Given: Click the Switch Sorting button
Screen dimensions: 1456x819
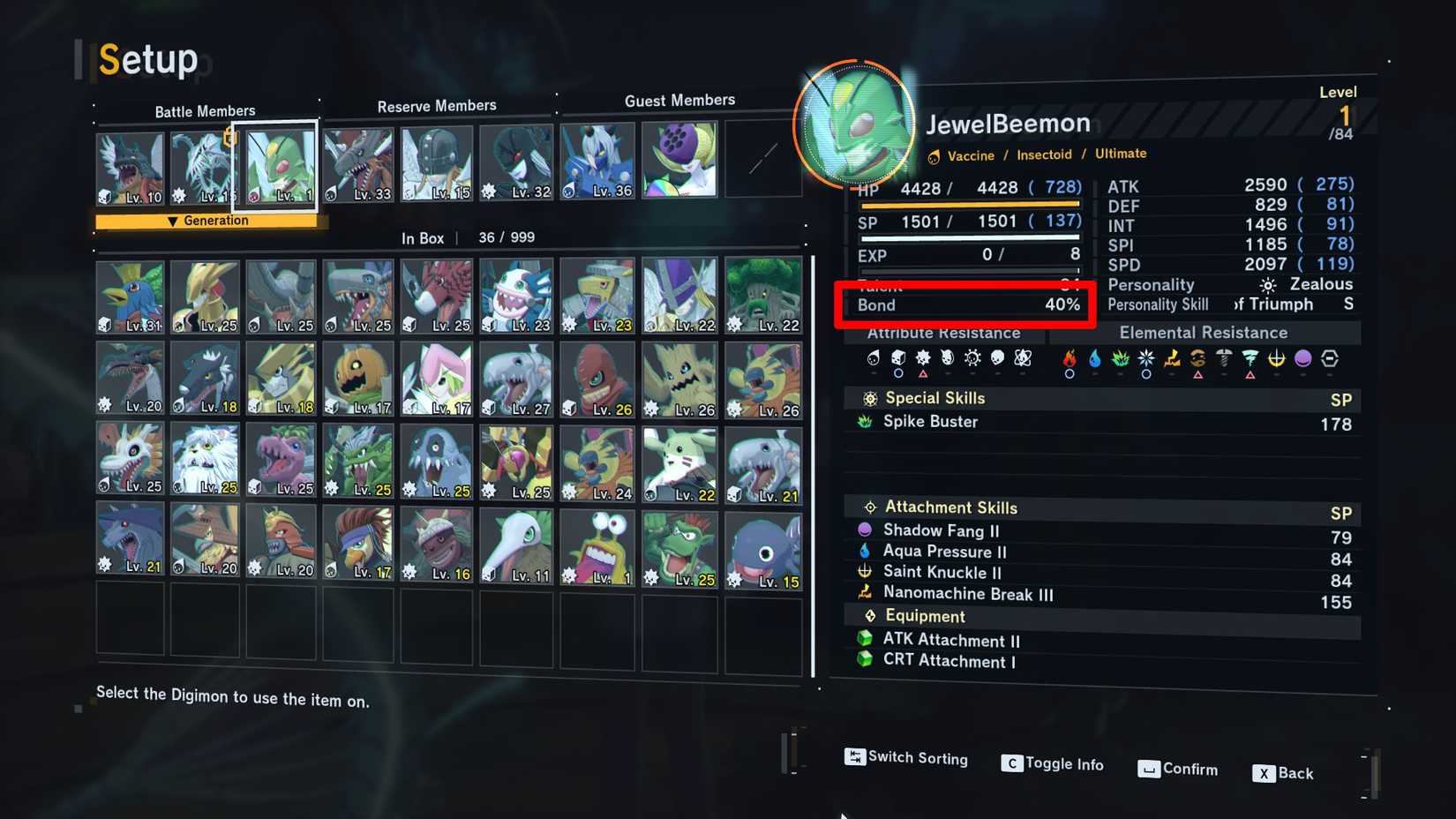Looking at the screenshot, I should (x=906, y=757).
